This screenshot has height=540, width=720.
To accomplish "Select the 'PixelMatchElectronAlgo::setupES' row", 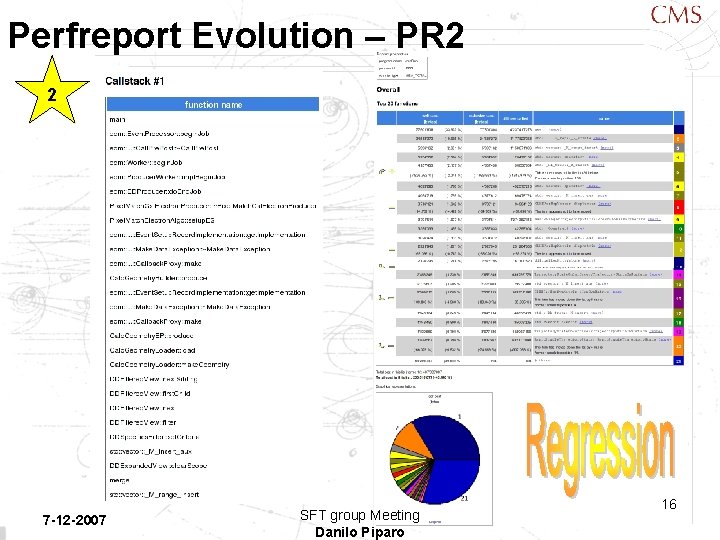I will (x=213, y=220).
